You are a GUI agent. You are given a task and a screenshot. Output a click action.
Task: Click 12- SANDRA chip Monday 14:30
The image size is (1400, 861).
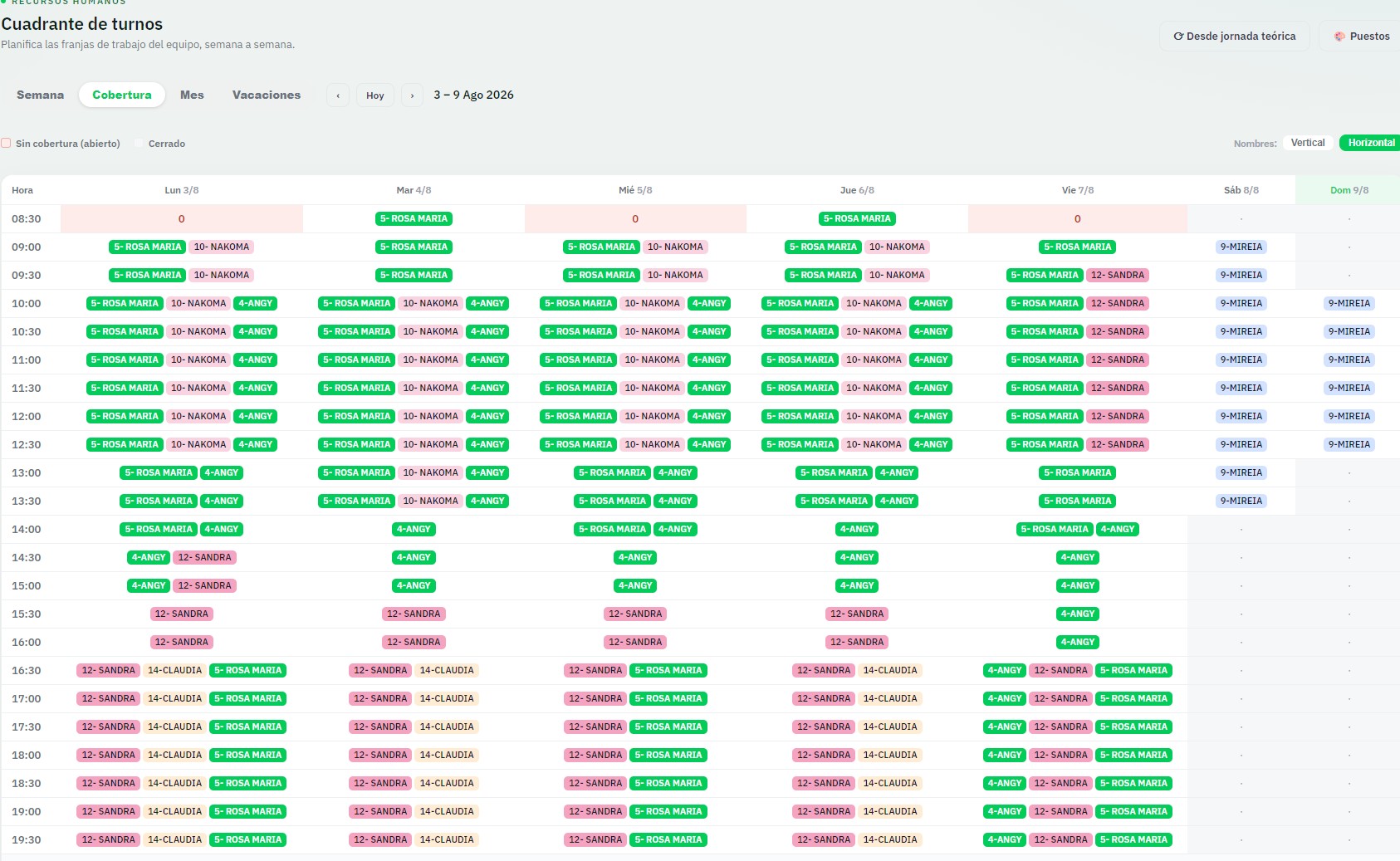point(205,558)
